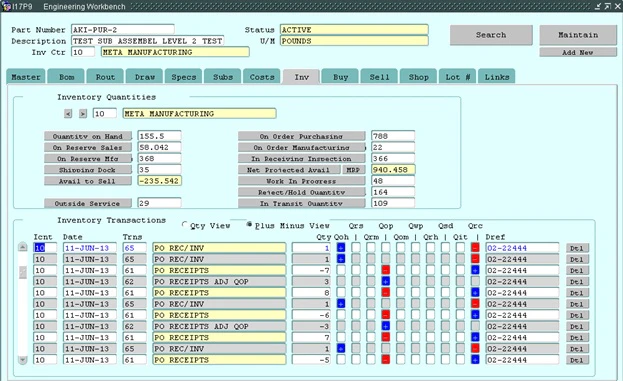Click blue plus Qrc indicator in Qty 8 row
This screenshot has height=381, width=623.
point(475,292)
